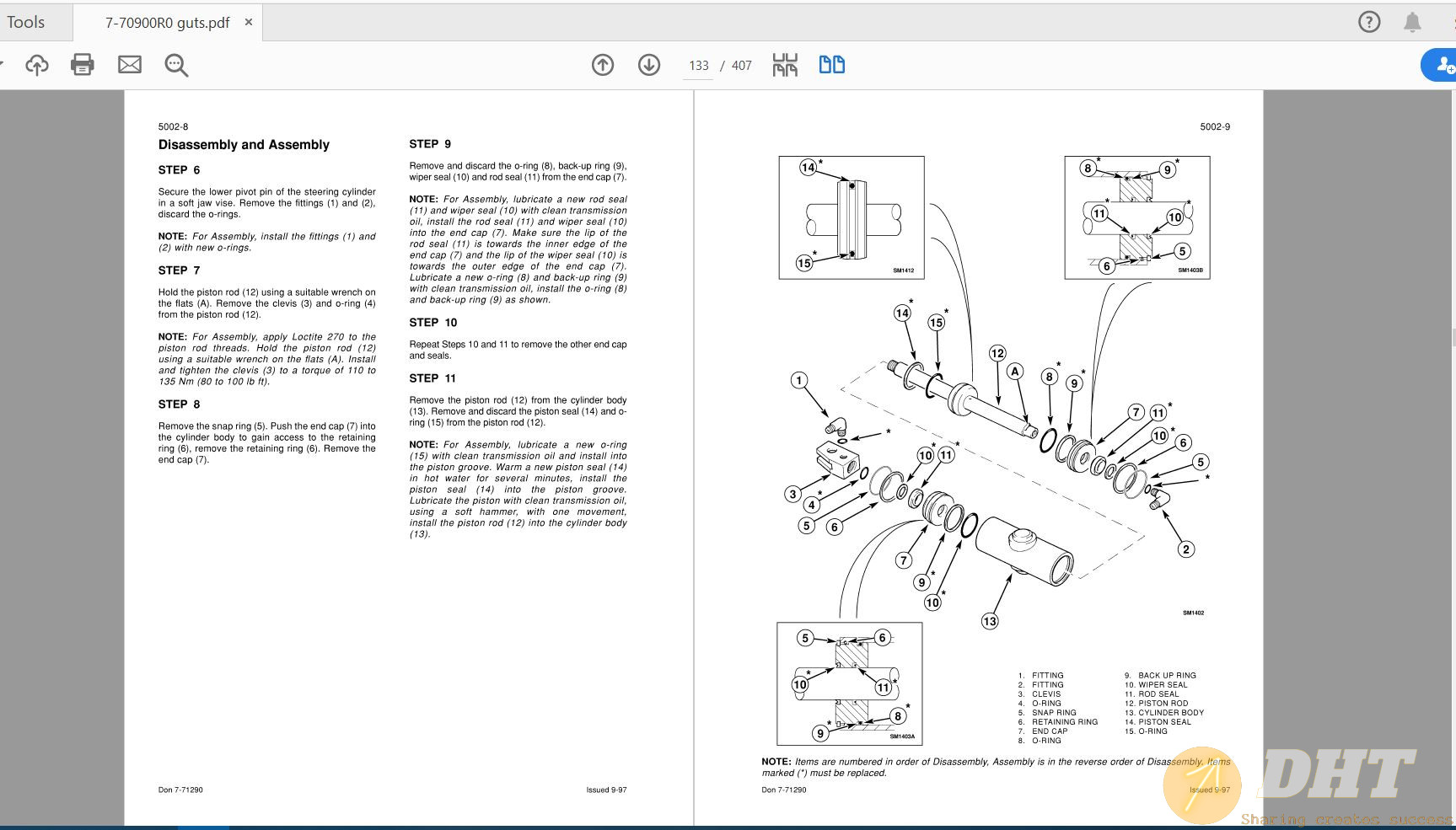Click the NOTE under the parts legend
1456x830 pixels.
pos(996,767)
